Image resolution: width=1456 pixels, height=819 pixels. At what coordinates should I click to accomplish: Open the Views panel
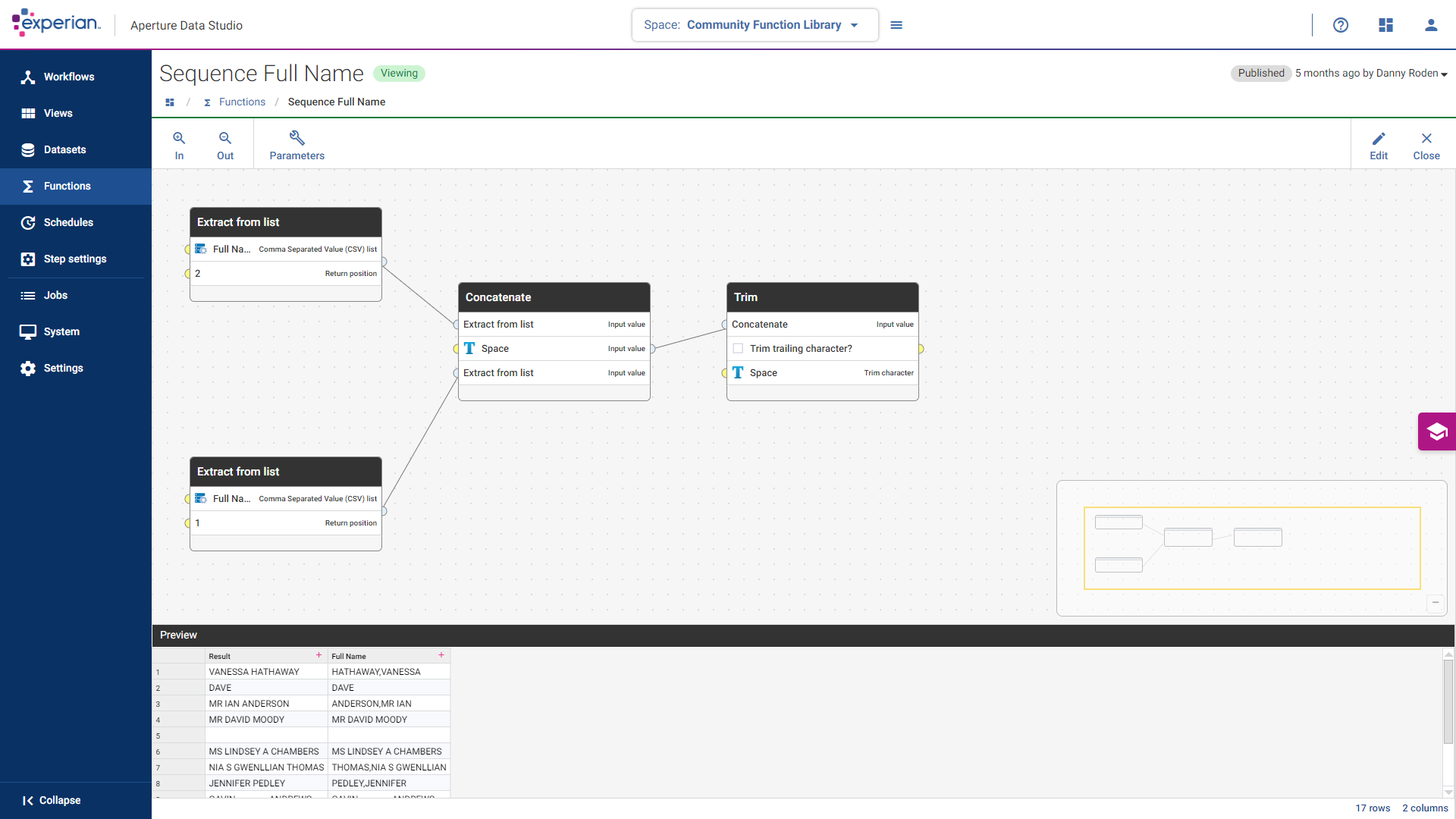(58, 113)
